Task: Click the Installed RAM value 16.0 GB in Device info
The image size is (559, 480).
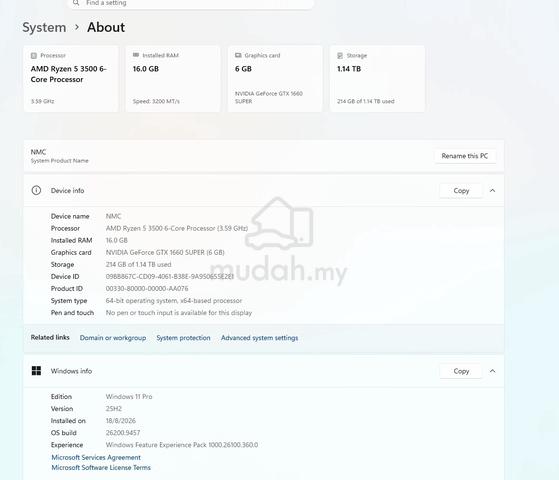Action: point(117,240)
